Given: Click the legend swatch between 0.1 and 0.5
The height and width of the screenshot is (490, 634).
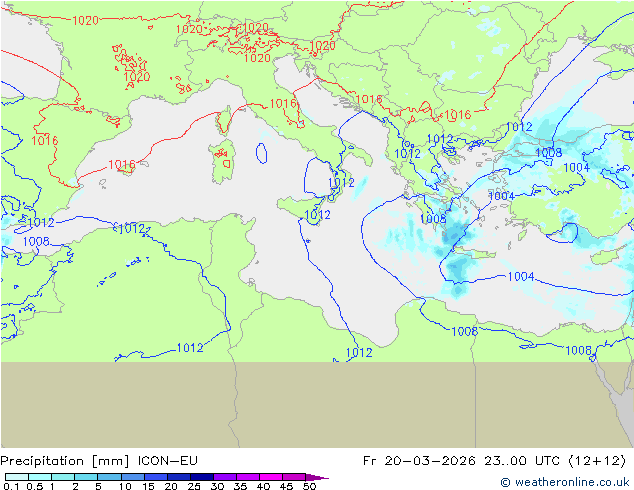Looking at the screenshot, I should (17, 477).
